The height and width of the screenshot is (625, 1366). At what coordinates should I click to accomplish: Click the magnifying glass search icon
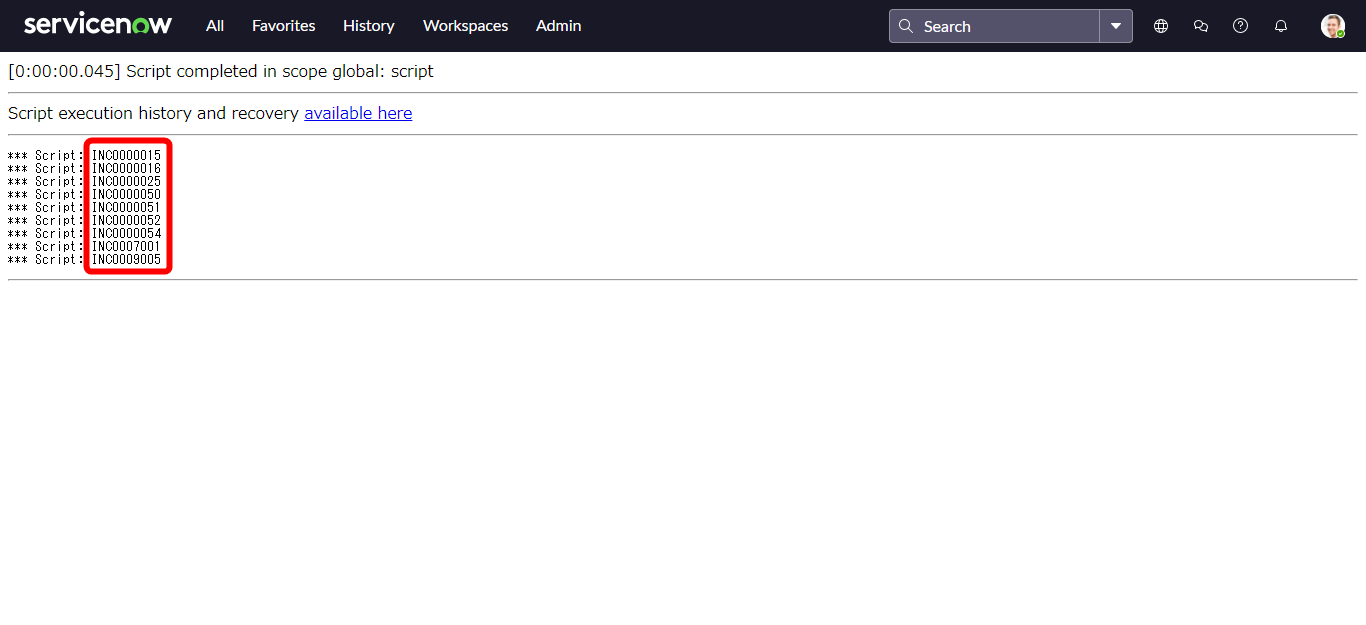point(906,26)
